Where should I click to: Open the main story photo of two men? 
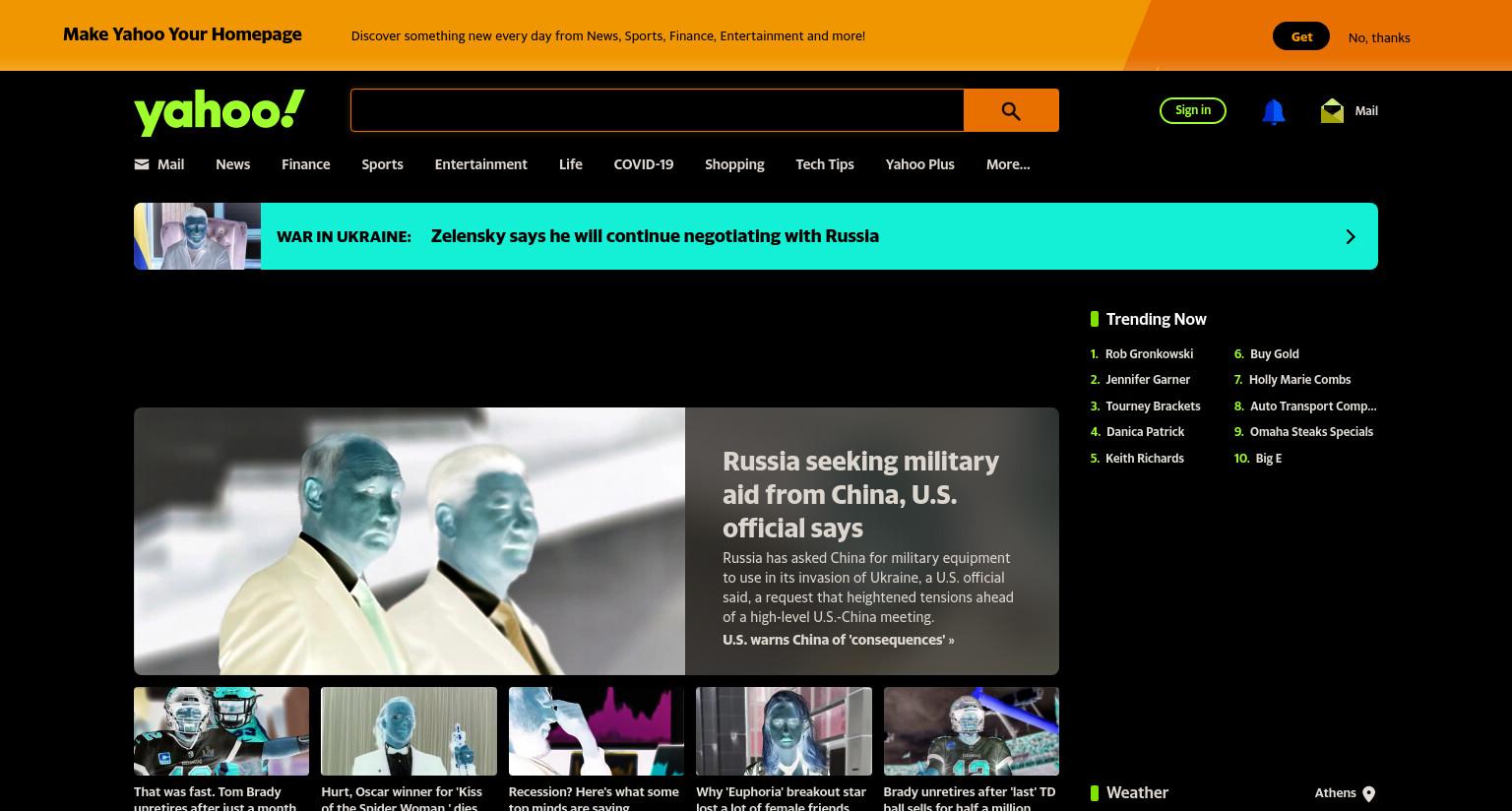pyautogui.click(x=409, y=541)
